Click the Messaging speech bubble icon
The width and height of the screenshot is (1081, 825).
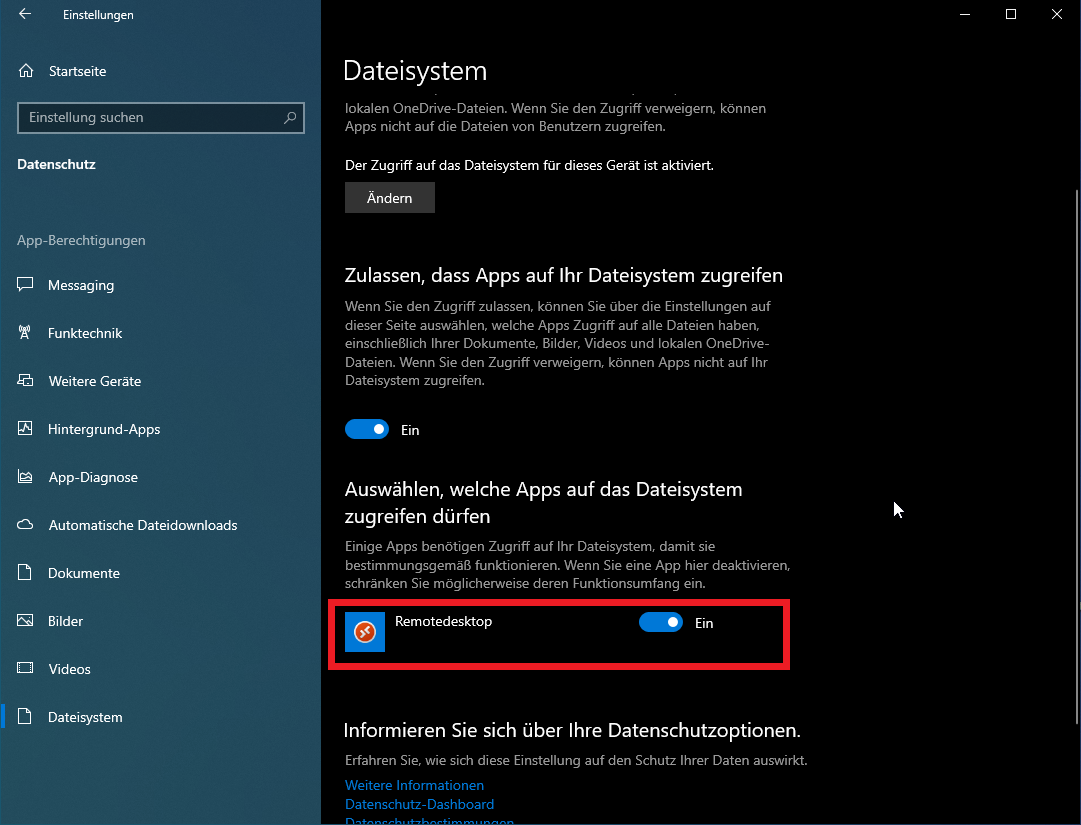point(26,285)
